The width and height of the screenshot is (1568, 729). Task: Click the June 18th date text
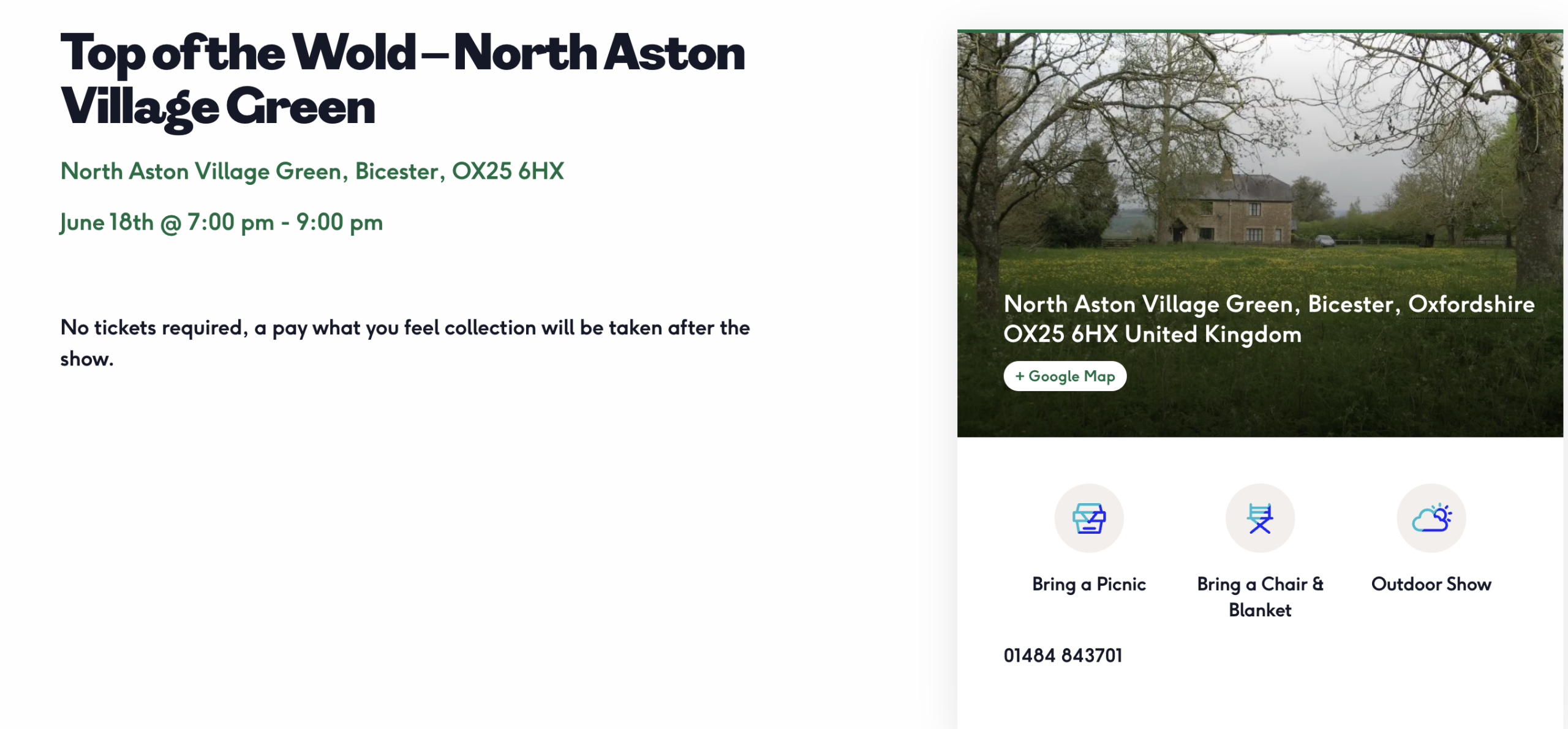pos(107,222)
